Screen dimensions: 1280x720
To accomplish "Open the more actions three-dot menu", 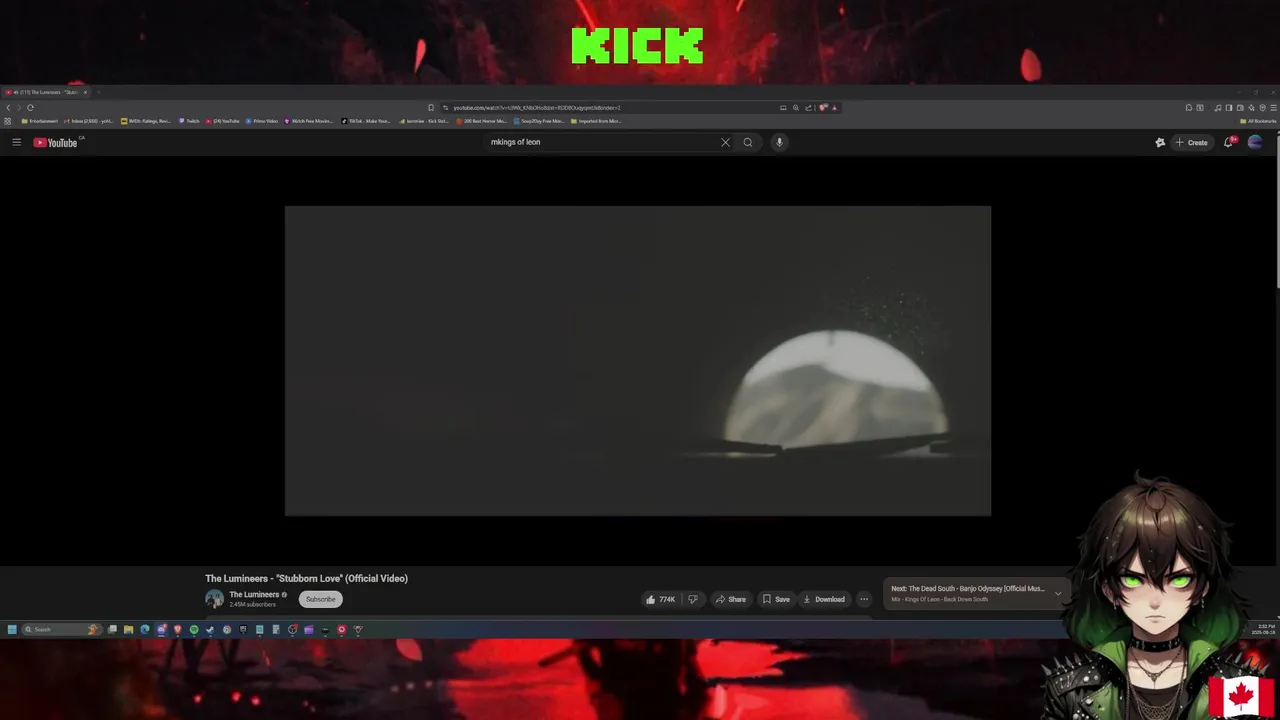I will [x=864, y=599].
